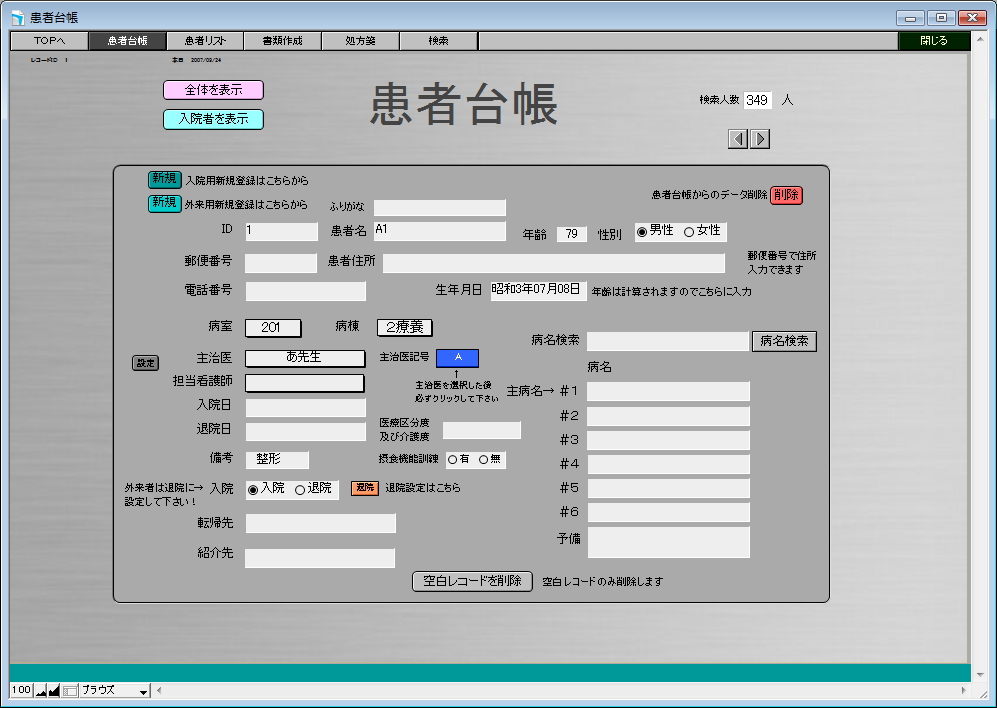Screen dimensions: 997x708
Task: Switch to the 患者リスト tab
Action: (205, 41)
